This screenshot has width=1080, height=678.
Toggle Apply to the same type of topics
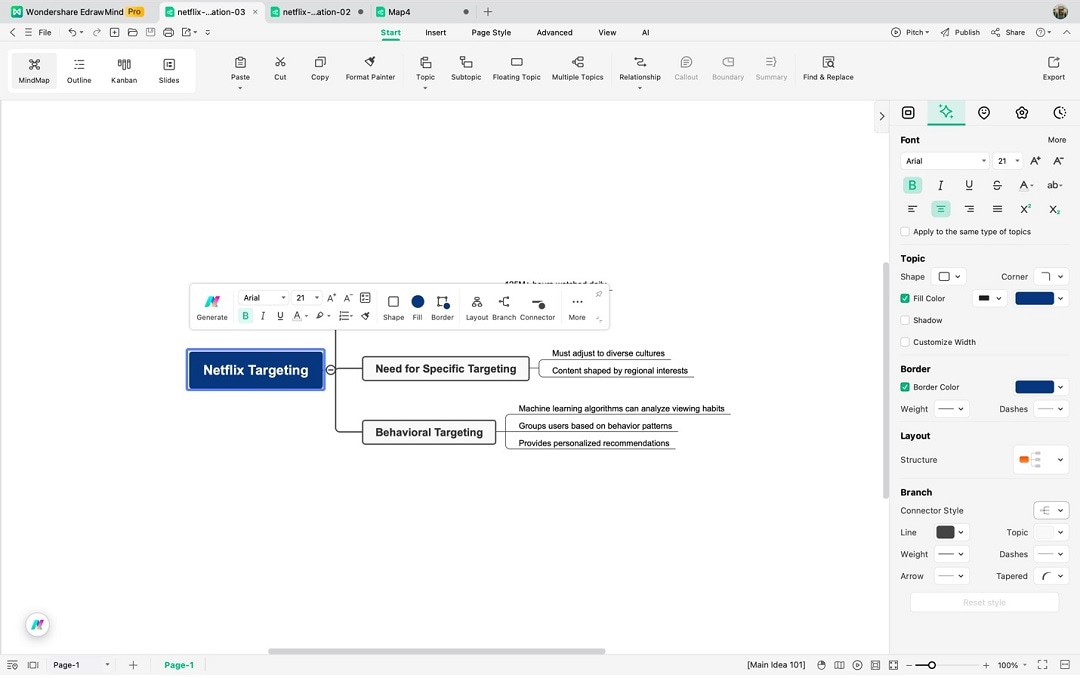tap(905, 231)
